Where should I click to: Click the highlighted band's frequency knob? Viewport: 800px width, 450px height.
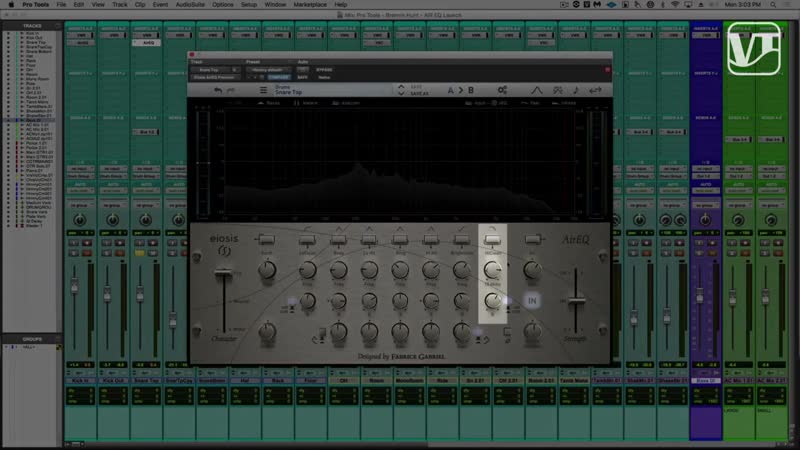tap(492, 269)
